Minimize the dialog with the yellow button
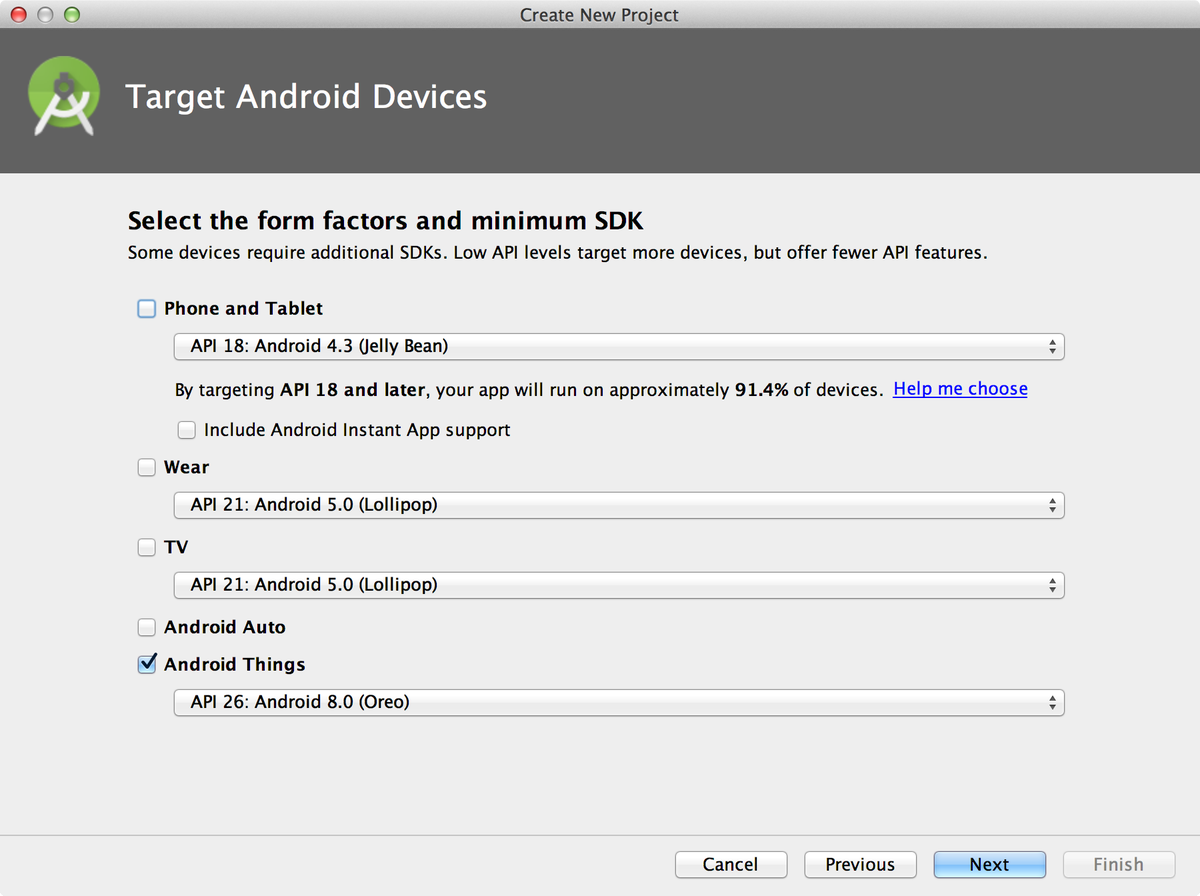Viewport: 1200px width, 896px height. pos(45,15)
